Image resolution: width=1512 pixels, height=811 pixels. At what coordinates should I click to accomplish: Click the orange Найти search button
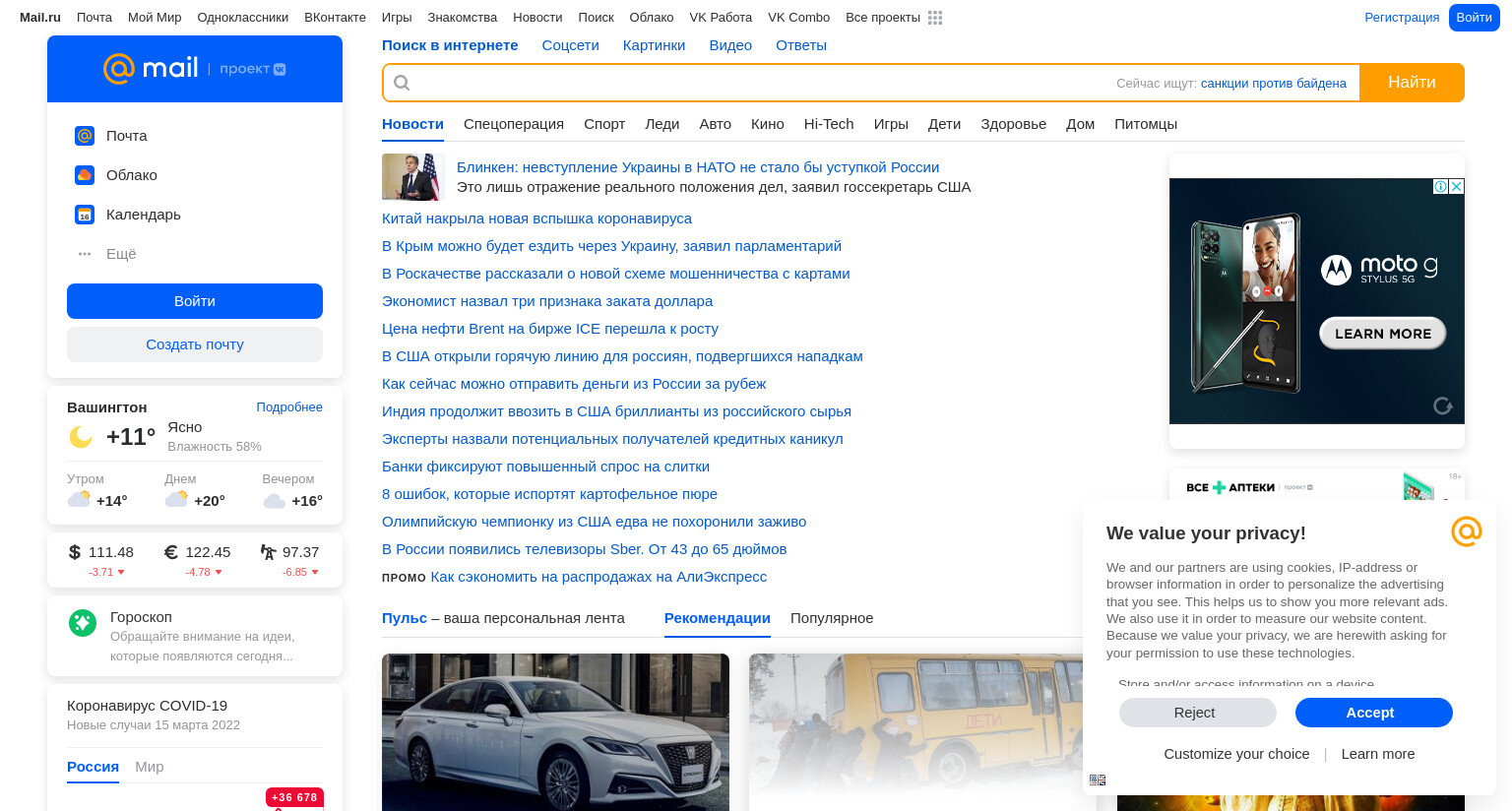coord(1412,83)
